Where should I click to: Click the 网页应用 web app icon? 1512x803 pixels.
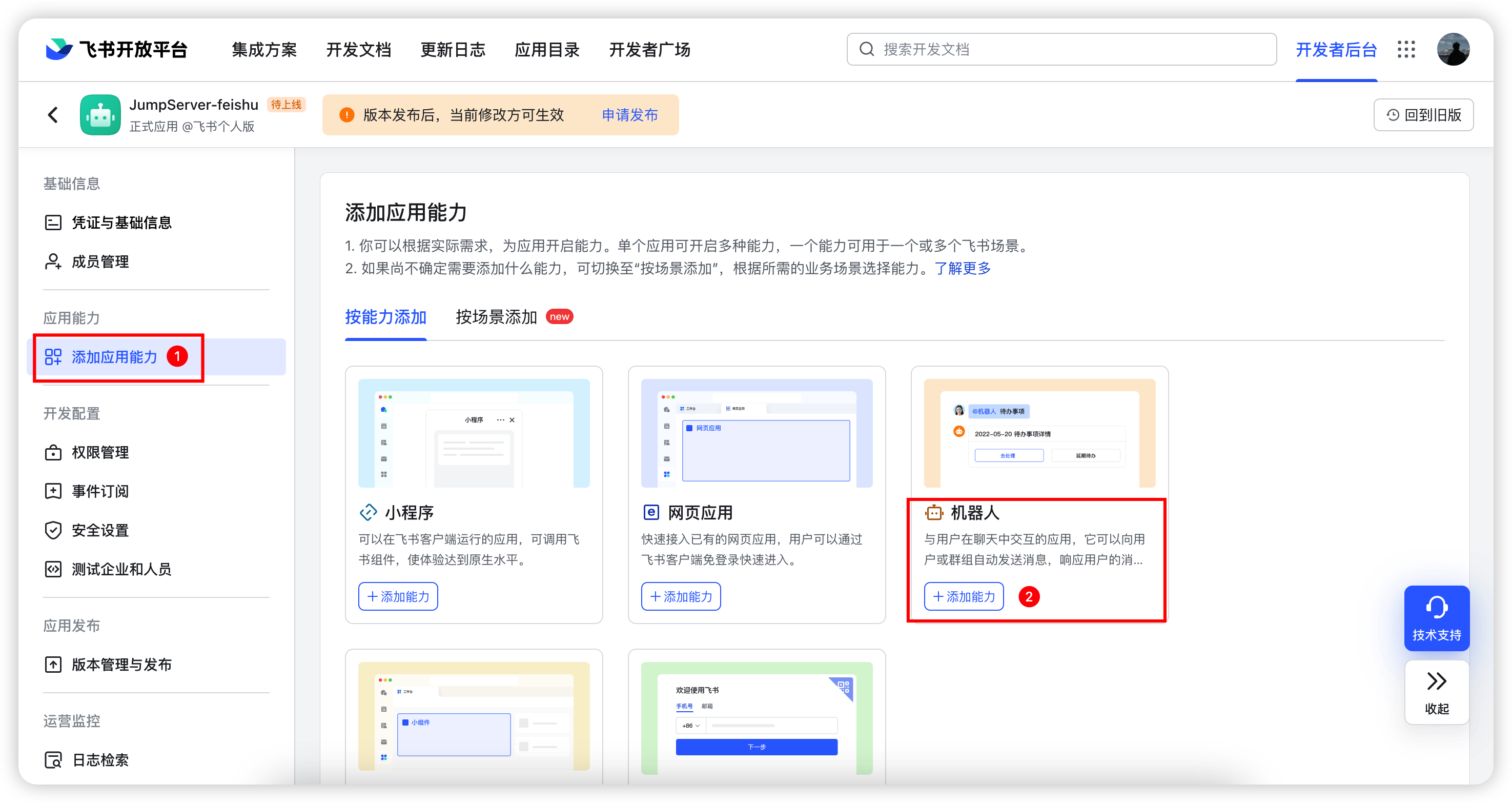point(651,513)
